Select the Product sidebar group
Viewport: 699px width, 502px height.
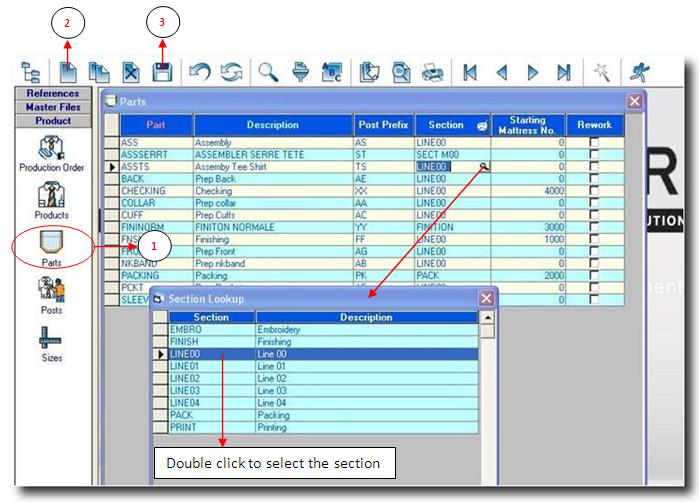click(x=52, y=121)
